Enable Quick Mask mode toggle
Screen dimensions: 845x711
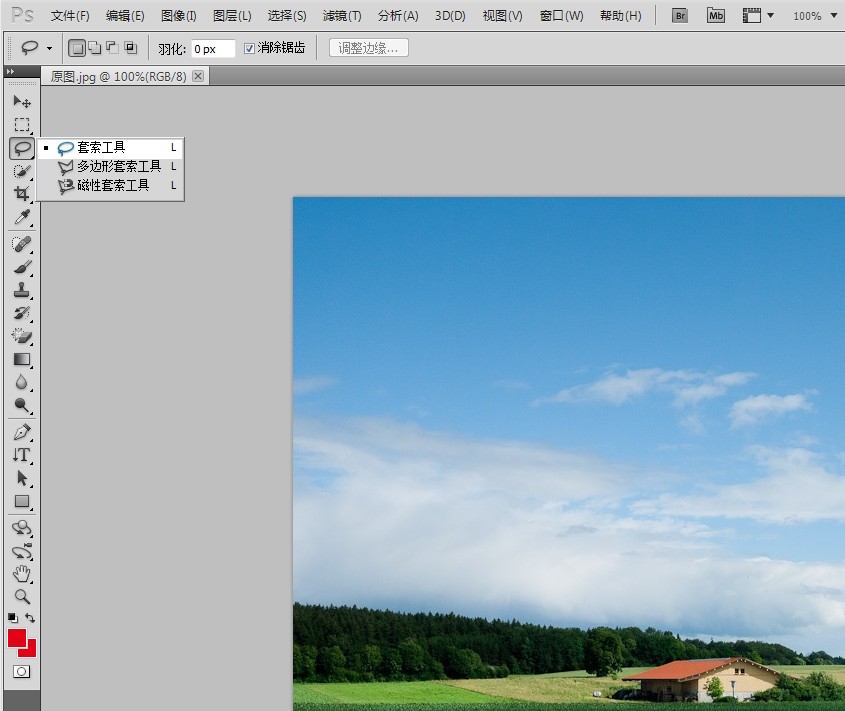22,672
